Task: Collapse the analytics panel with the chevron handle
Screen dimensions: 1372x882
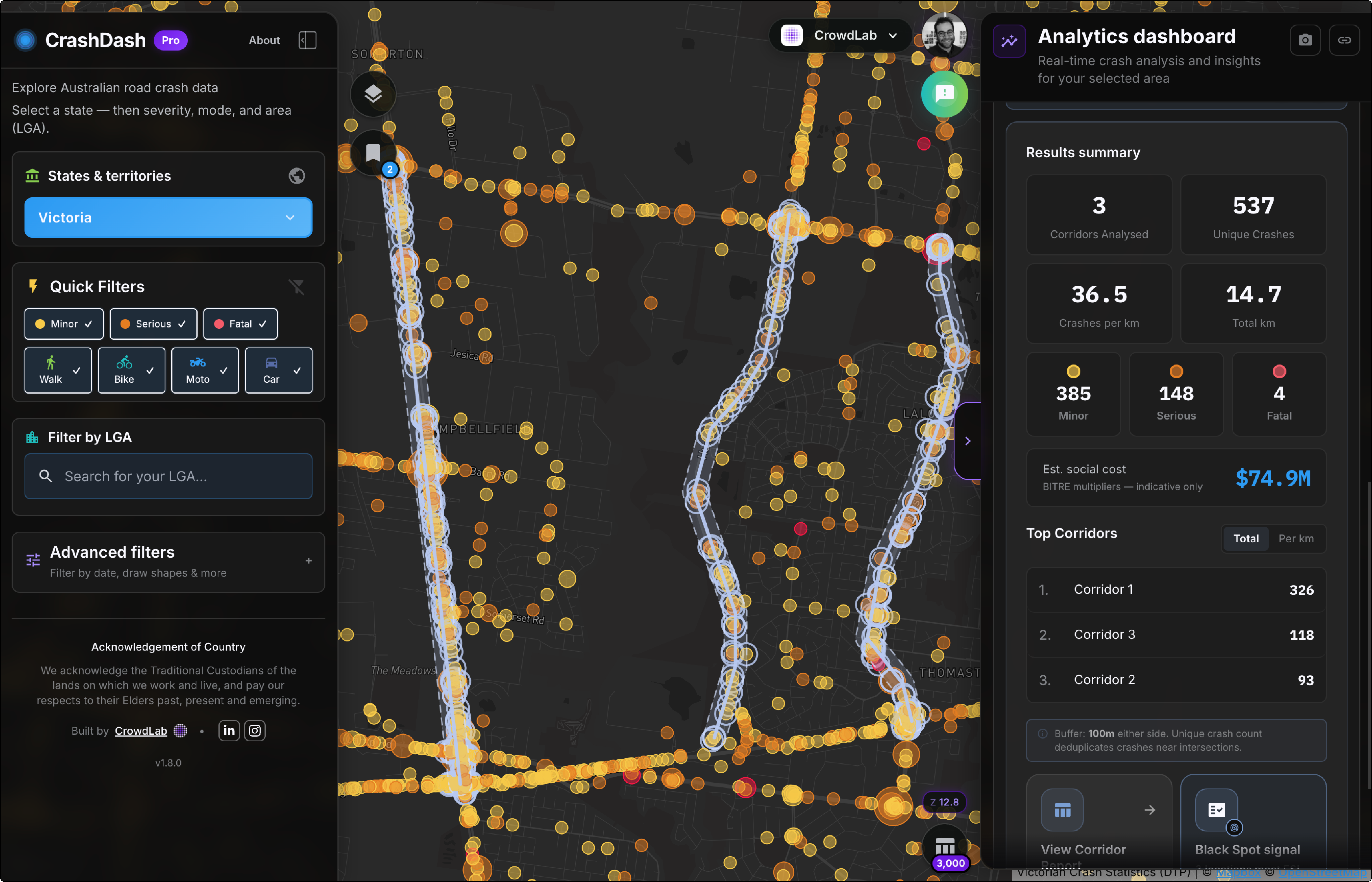Action: click(x=968, y=440)
